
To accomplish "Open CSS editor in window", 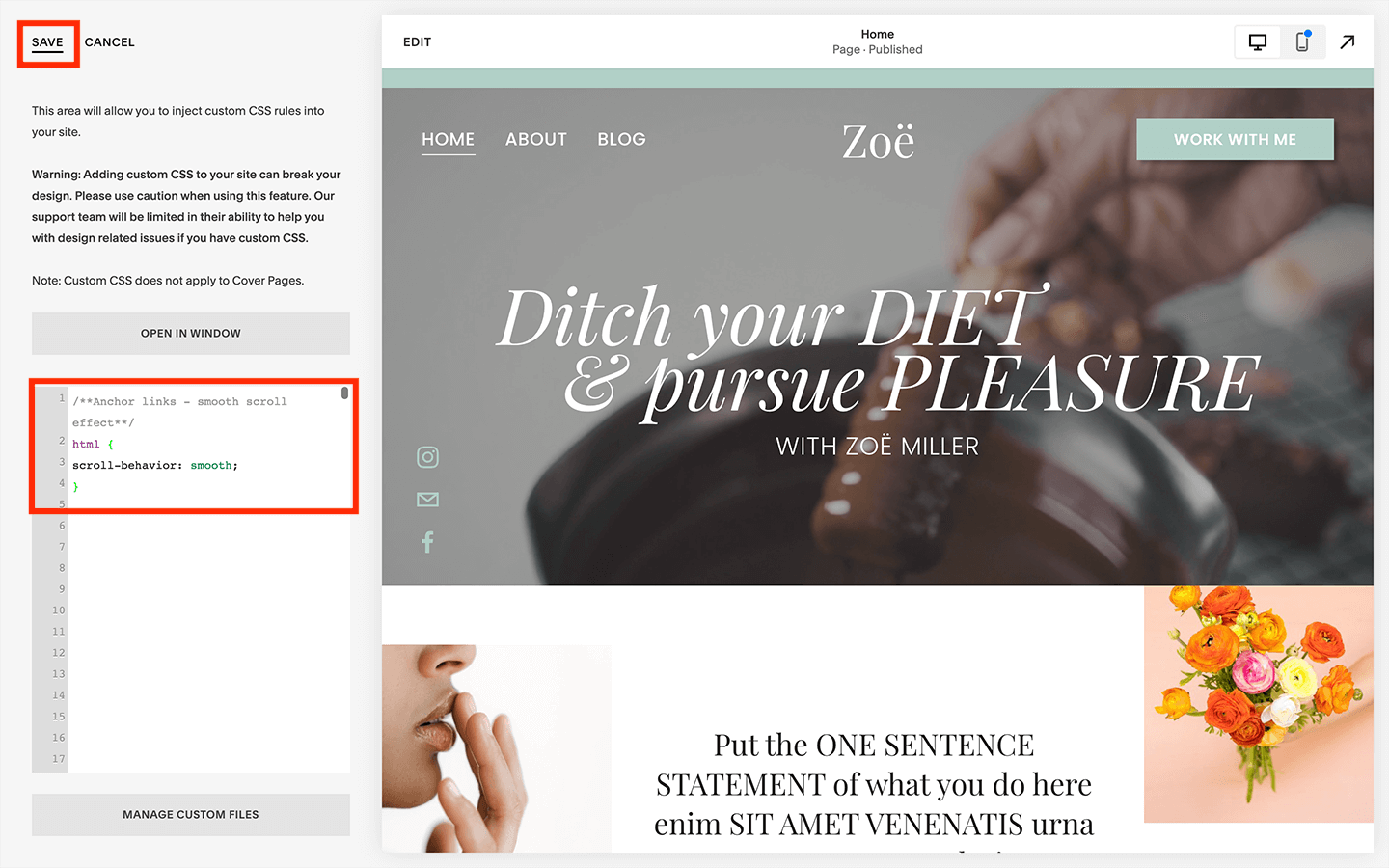I will pos(191,334).
